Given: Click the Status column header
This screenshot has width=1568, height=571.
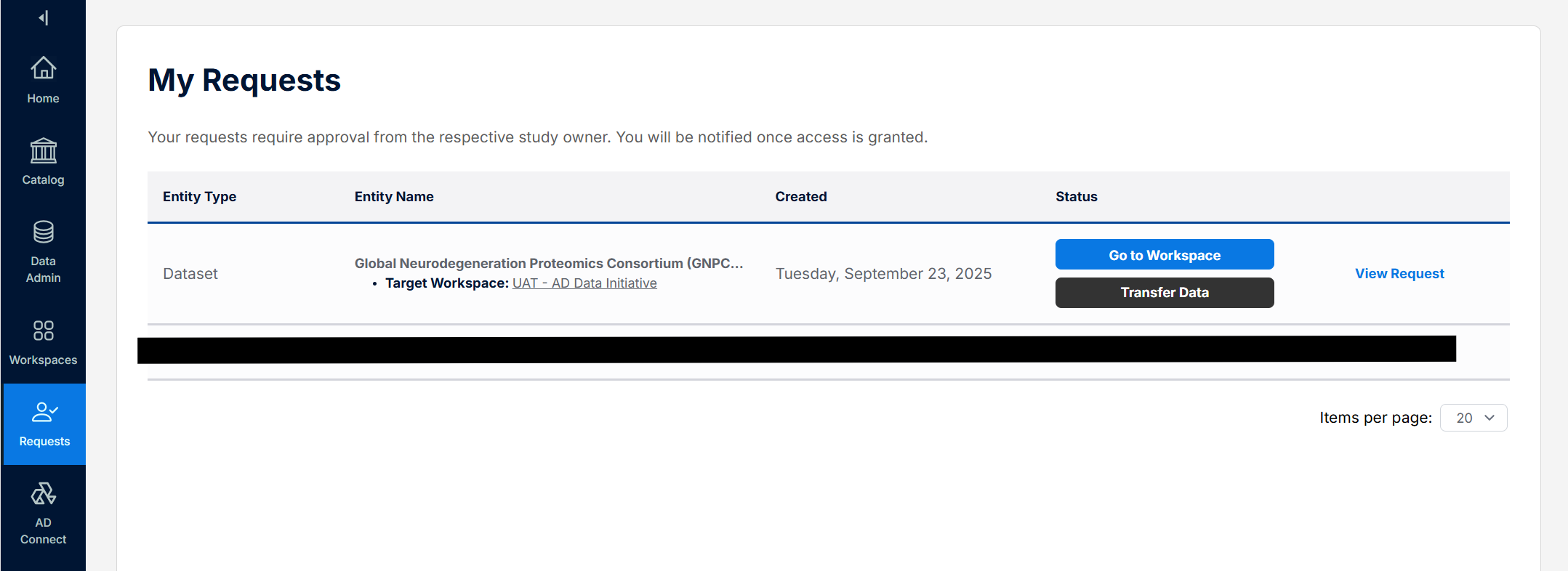Looking at the screenshot, I should 1076,197.
